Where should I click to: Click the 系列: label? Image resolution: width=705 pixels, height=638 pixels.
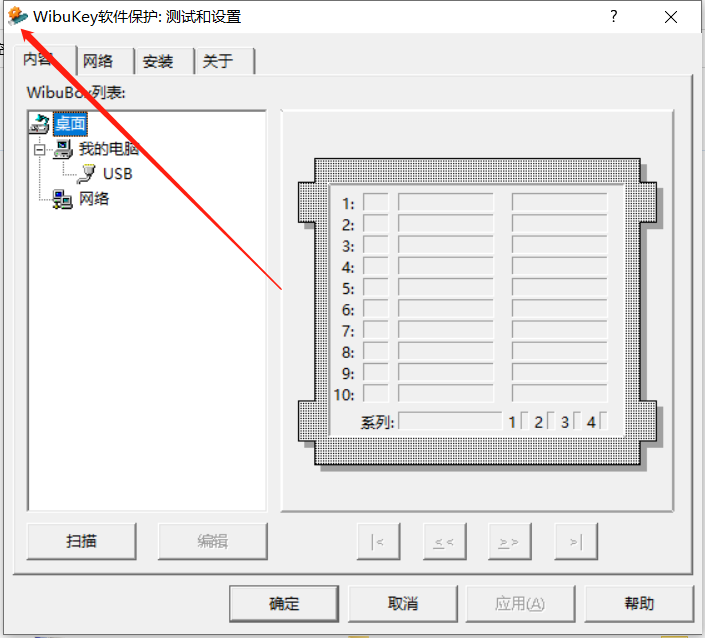click(x=377, y=422)
